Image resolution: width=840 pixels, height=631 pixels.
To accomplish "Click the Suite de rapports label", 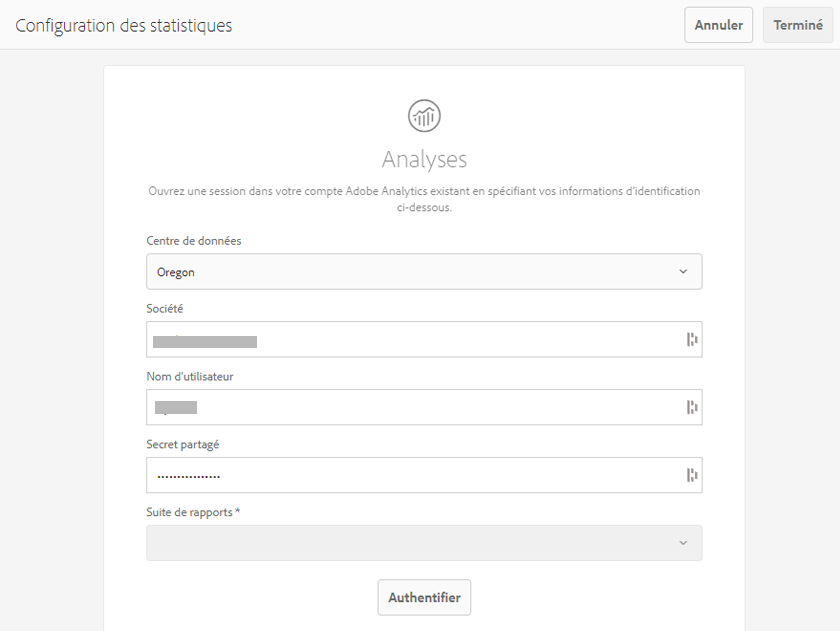I will pos(193,512).
